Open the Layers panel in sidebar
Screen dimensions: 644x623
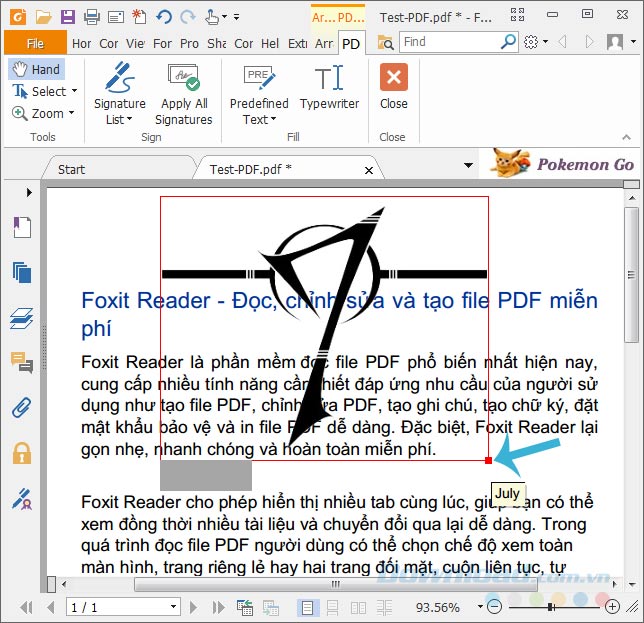click(22, 318)
